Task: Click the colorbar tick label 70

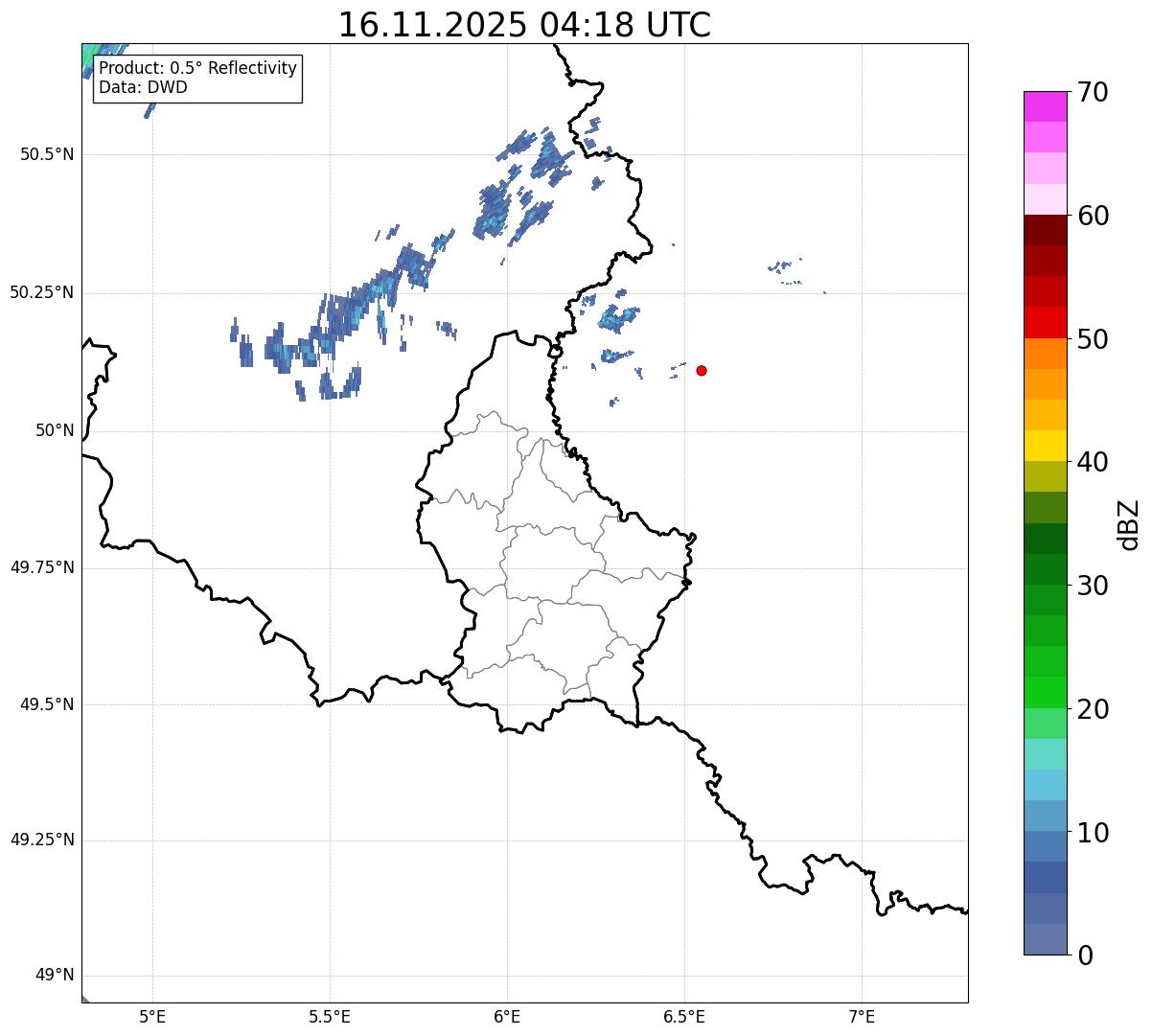Action: point(1093,93)
